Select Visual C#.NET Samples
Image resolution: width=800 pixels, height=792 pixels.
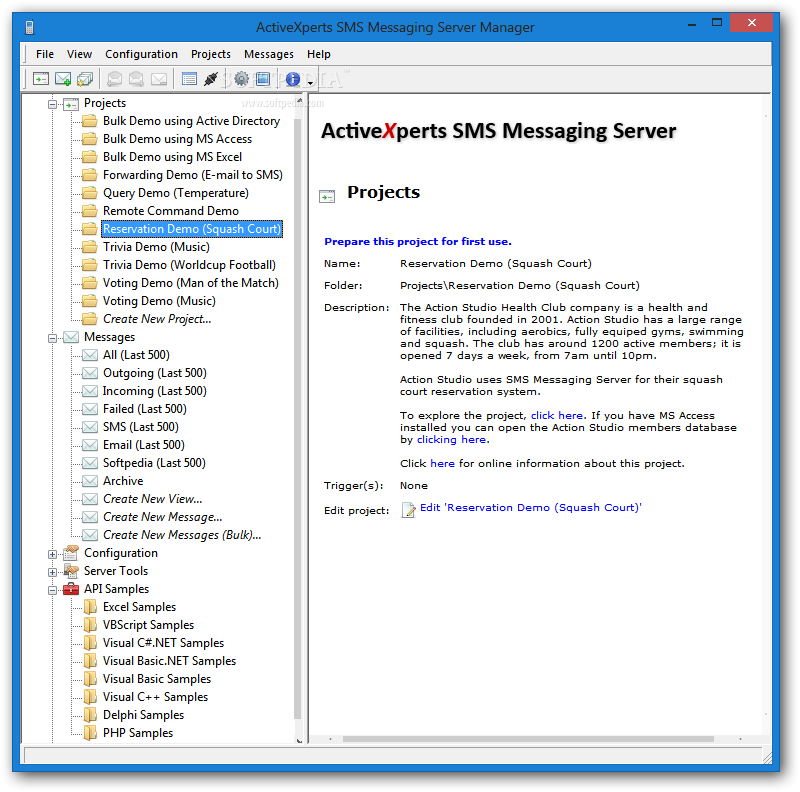pyautogui.click(x=163, y=643)
